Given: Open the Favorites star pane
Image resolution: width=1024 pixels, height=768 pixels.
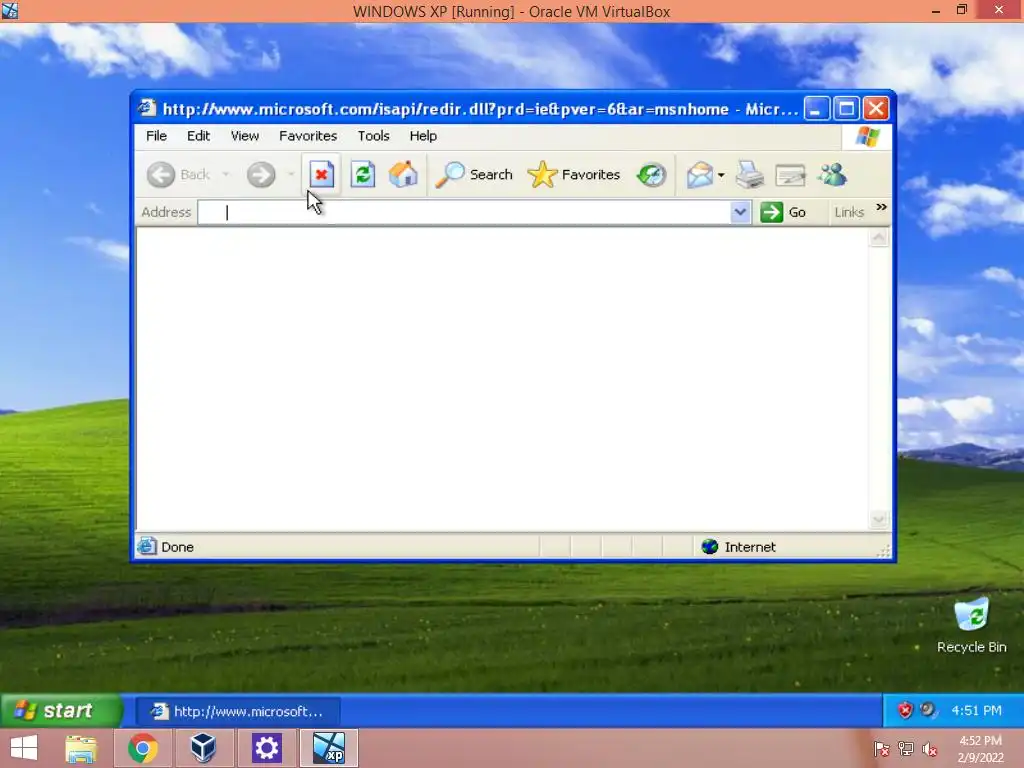Looking at the screenshot, I should tap(573, 174).
